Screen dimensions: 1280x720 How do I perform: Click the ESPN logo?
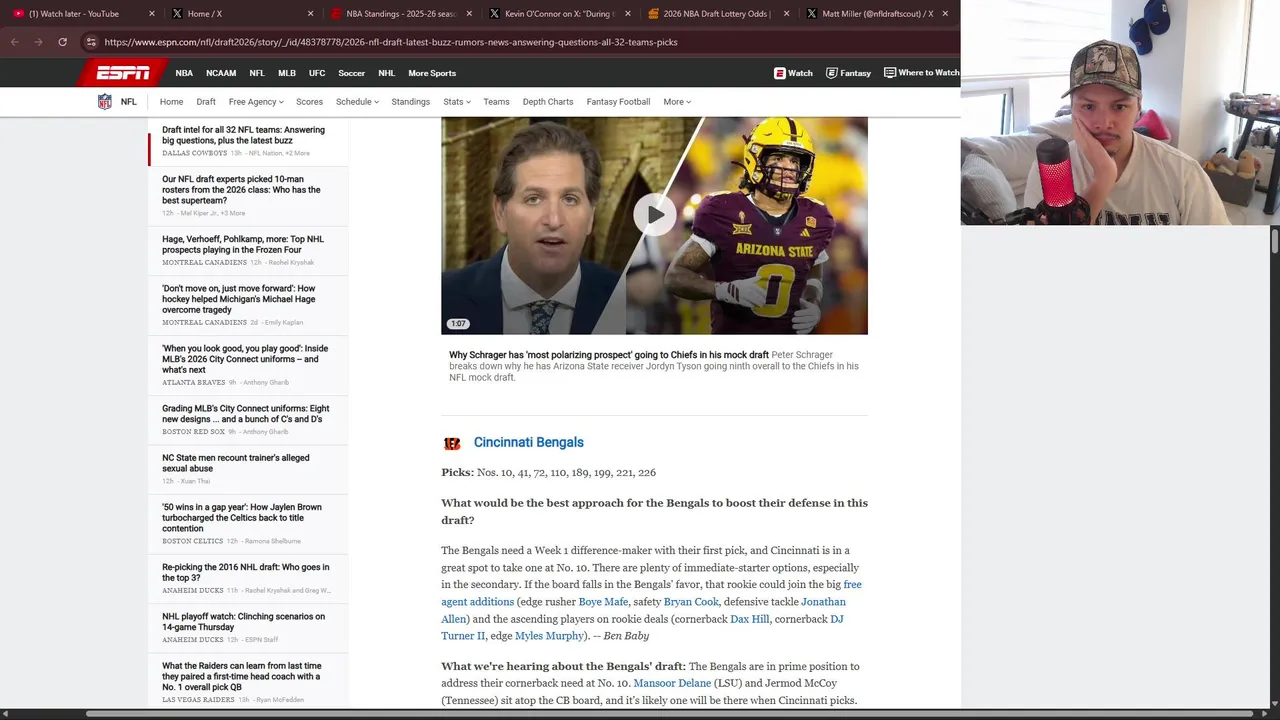click(x=122, y=73)
